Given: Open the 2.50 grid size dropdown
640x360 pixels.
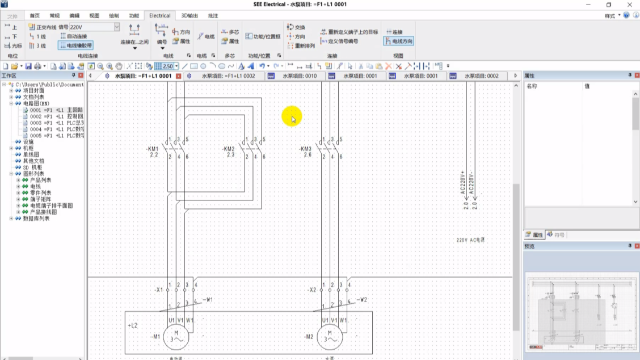Looking at the screenshot, I should (177, 66).
